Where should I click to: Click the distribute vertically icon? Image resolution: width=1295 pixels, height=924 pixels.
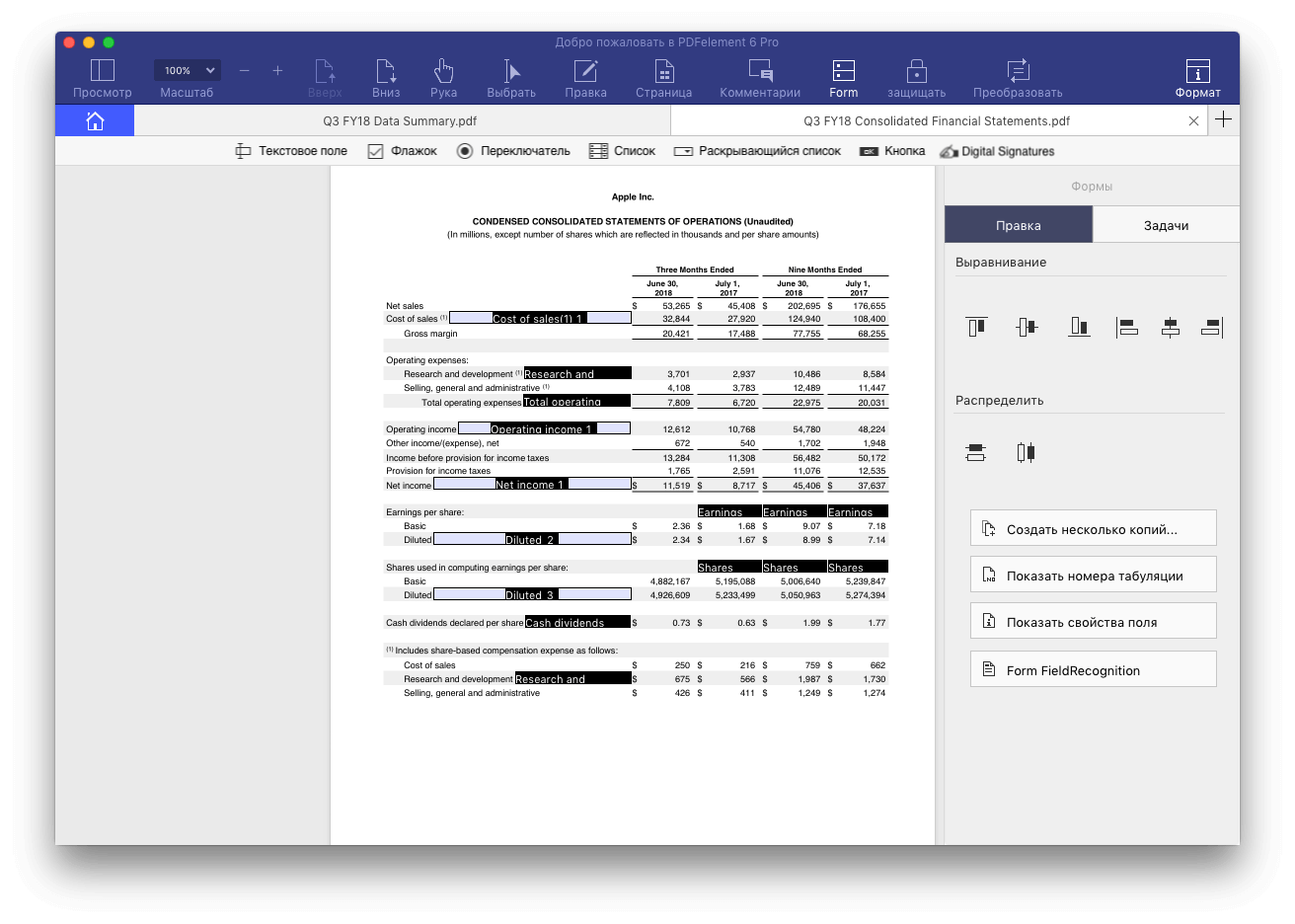pyautogui.click(x=975, y=452)
